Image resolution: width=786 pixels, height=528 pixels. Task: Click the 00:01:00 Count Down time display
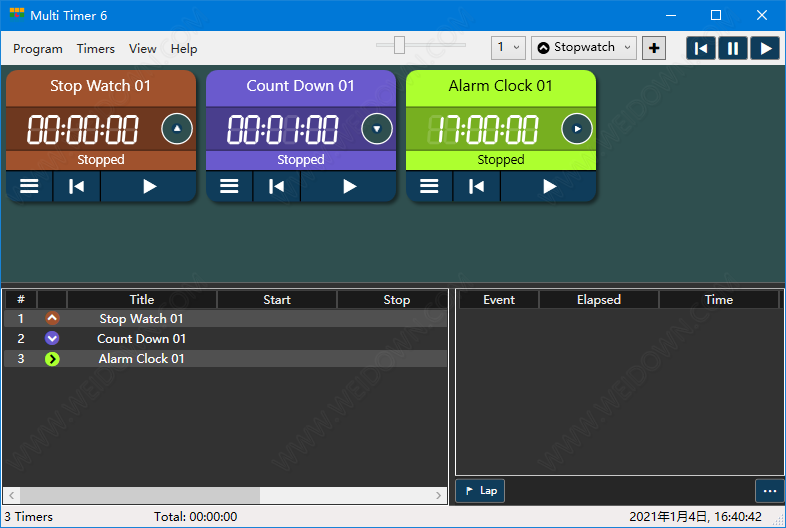283,129
